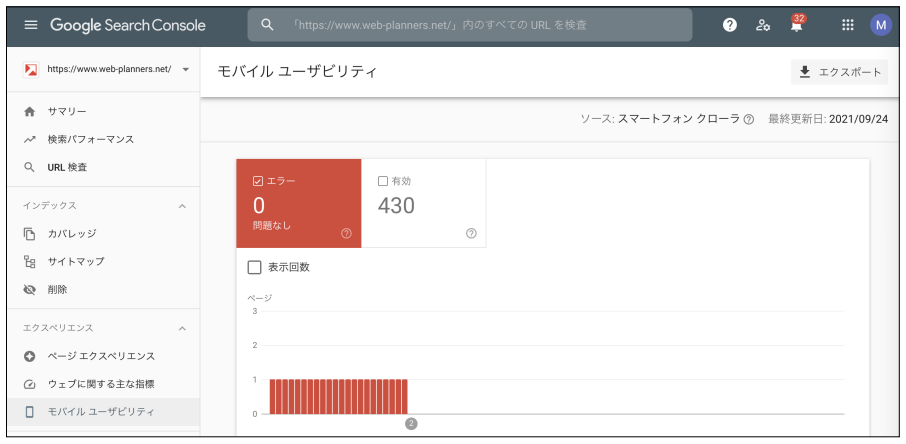Go to 検索パフォーマンス in sidebar

[90, 139]
